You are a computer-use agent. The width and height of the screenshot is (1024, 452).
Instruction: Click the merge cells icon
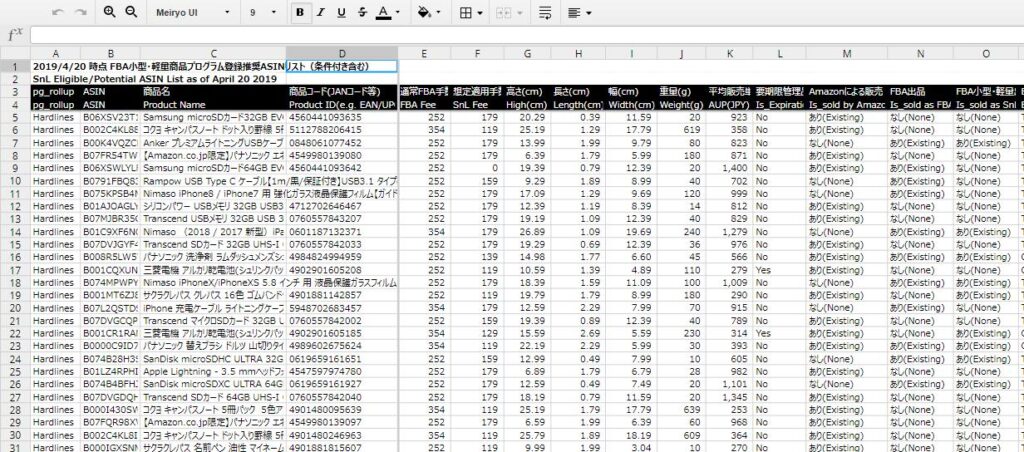coord(505,12)
